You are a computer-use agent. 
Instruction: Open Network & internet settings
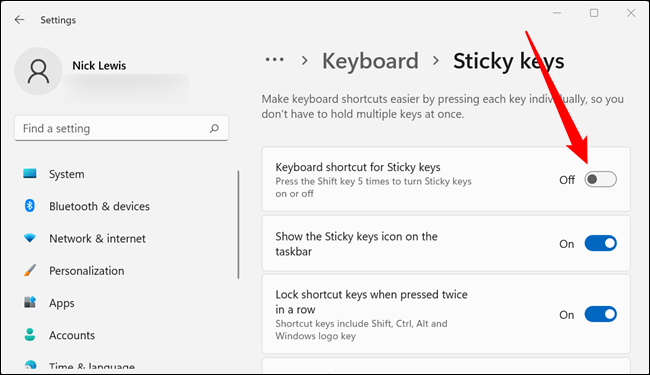97,238
